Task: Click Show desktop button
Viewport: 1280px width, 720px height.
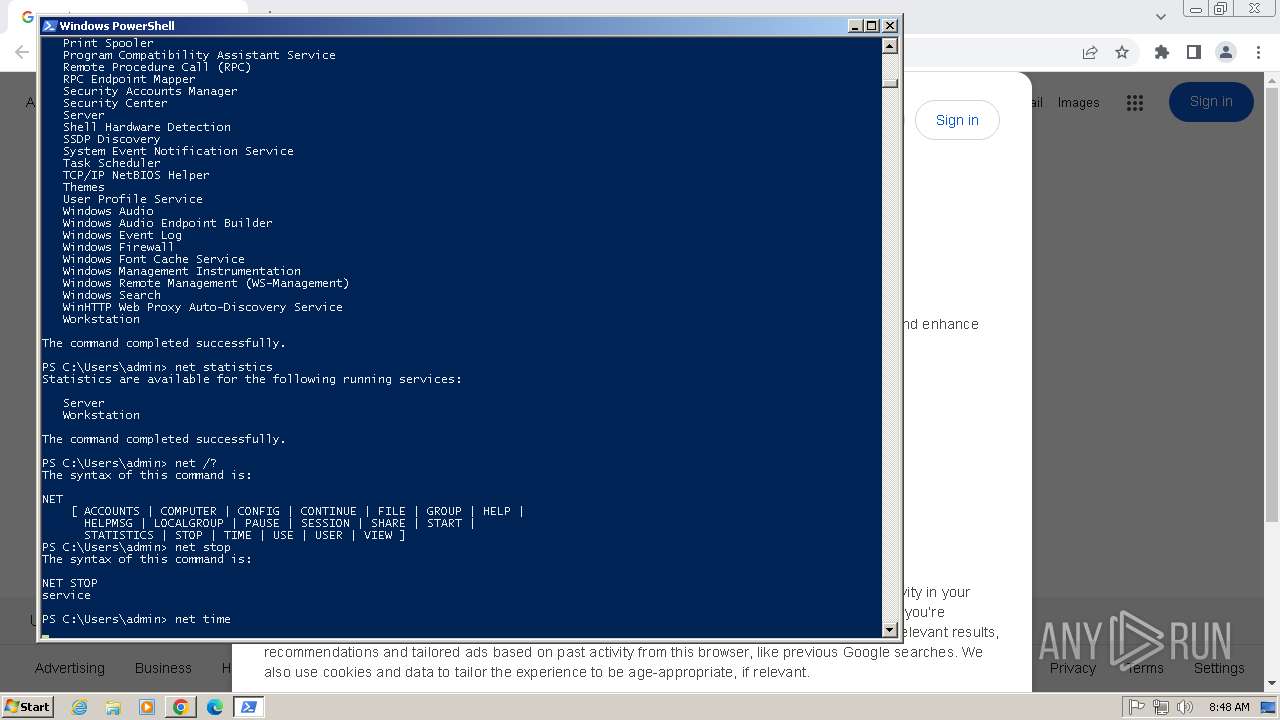Action: coord(1269,707)
